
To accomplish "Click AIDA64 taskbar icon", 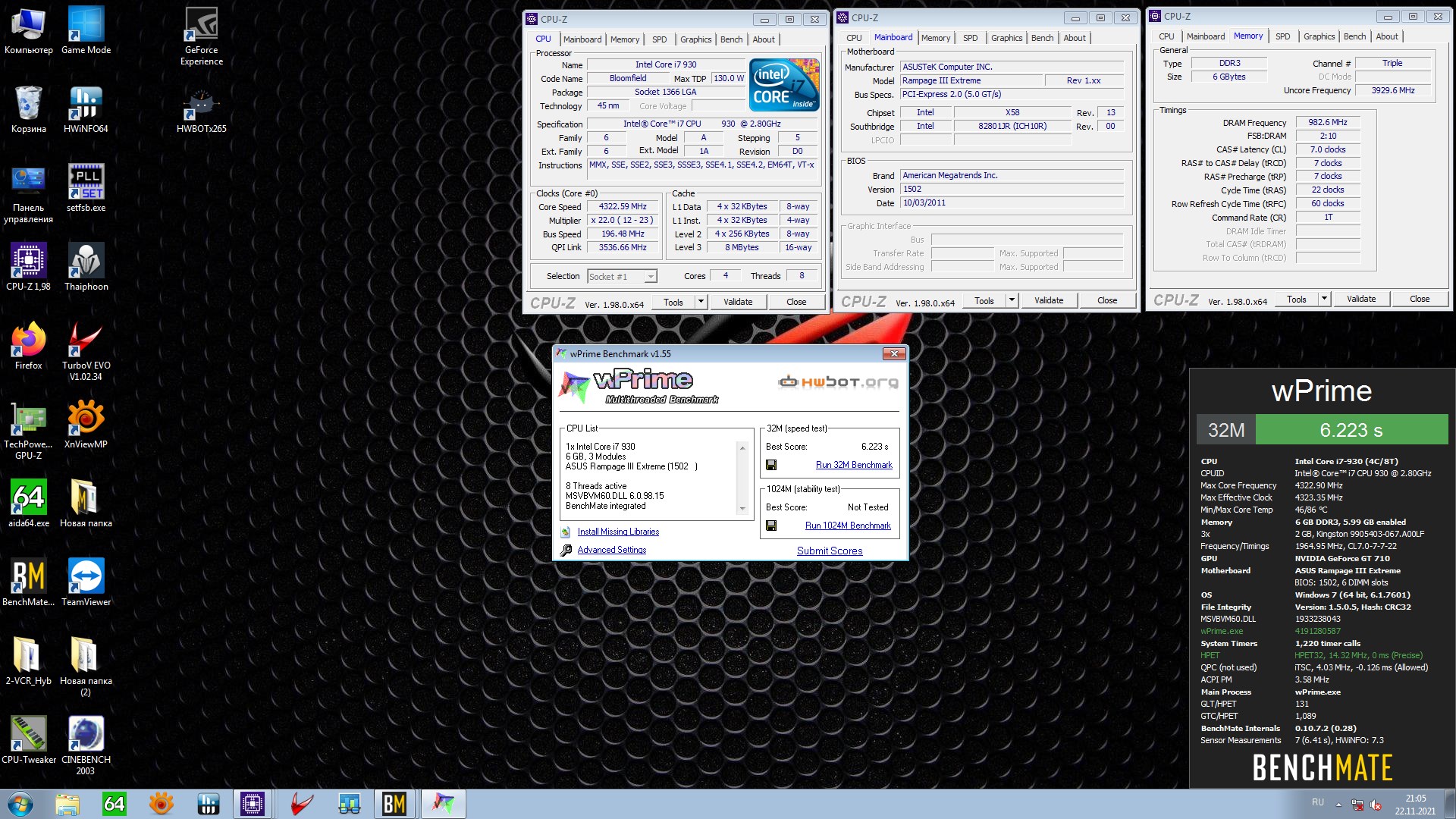I will [114, 804].
